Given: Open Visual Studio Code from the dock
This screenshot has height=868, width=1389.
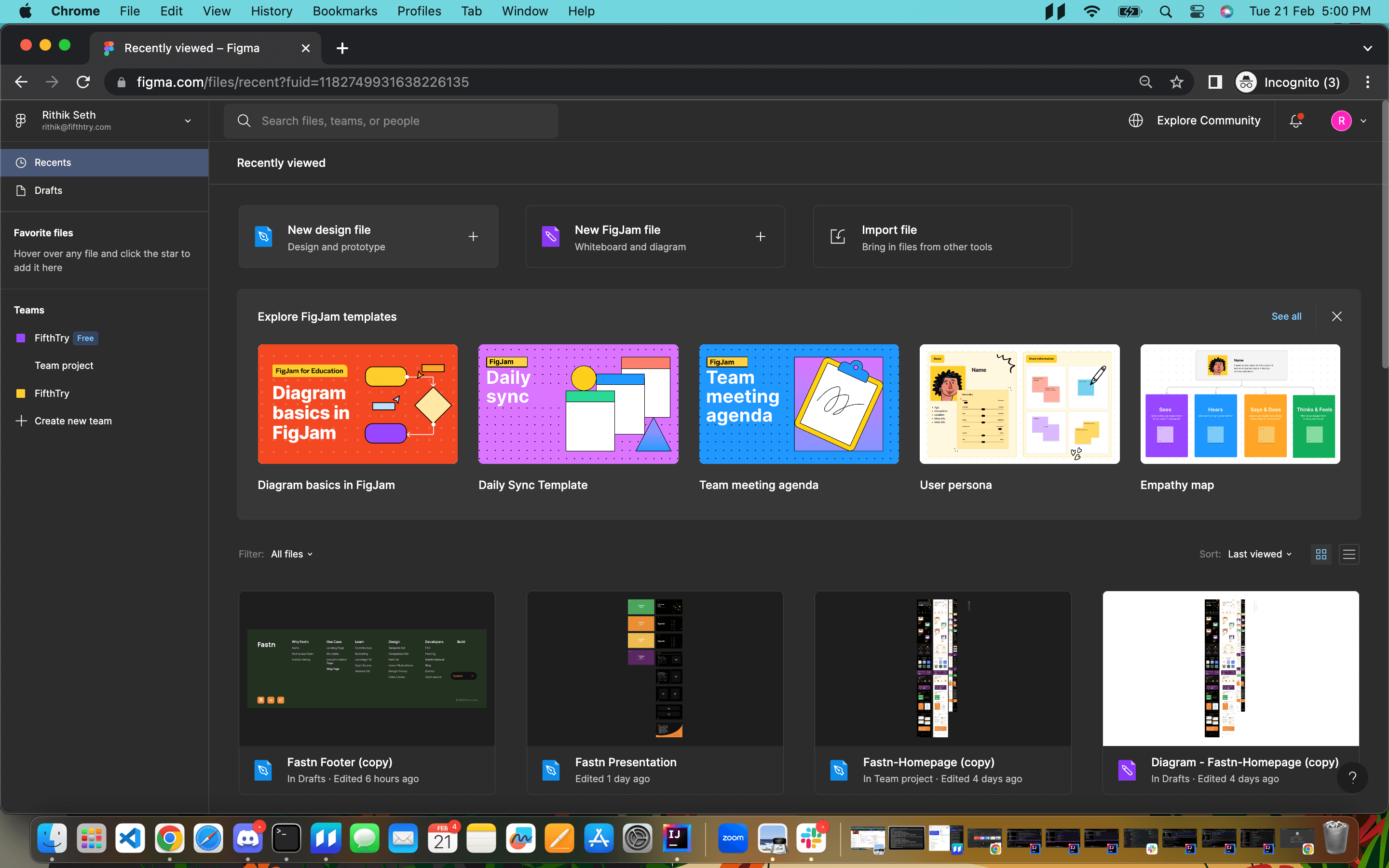Looking at the screenshot, I should pos(130,839).
